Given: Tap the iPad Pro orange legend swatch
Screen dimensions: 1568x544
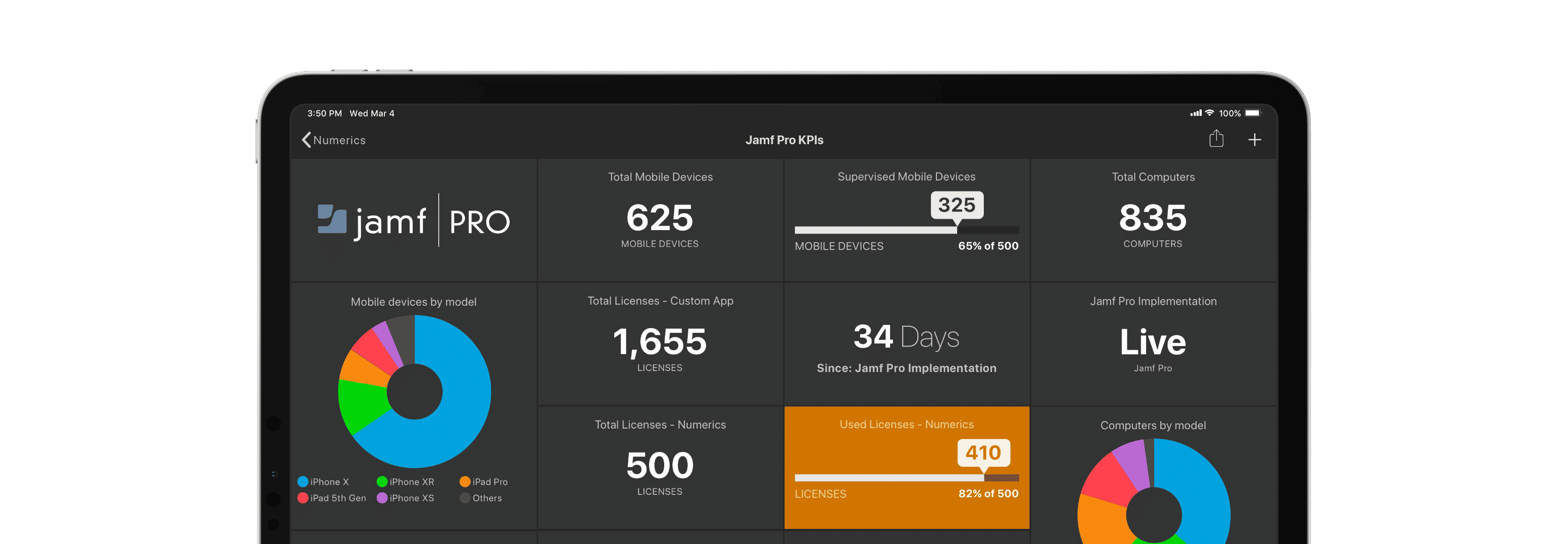Looking at the screenshot, I should point(465,481).
